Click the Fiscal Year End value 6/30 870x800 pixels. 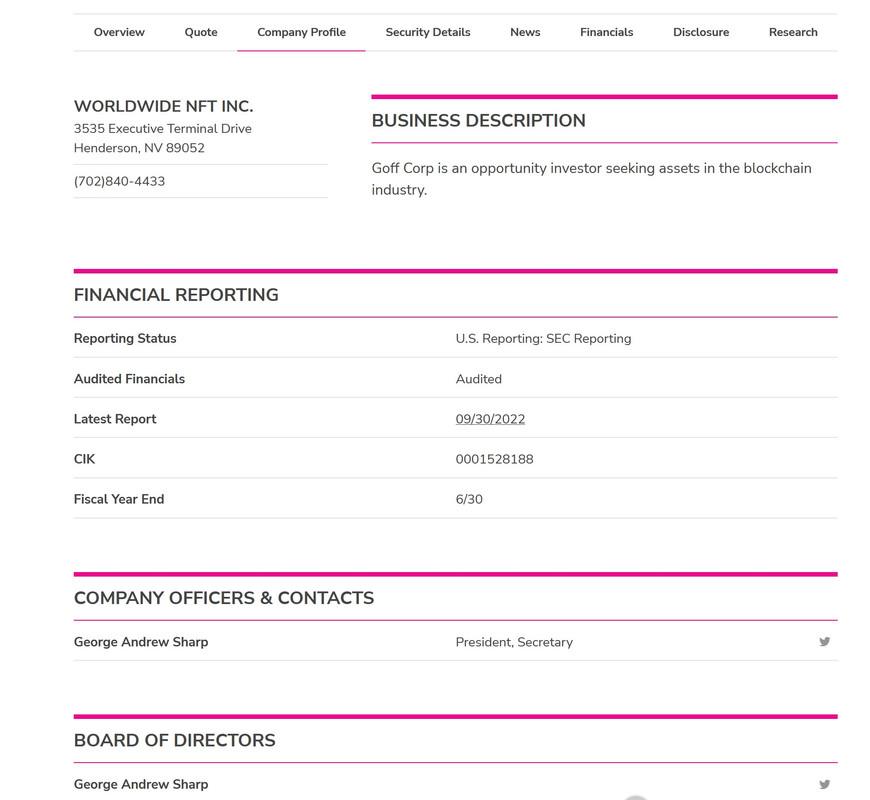469,499
